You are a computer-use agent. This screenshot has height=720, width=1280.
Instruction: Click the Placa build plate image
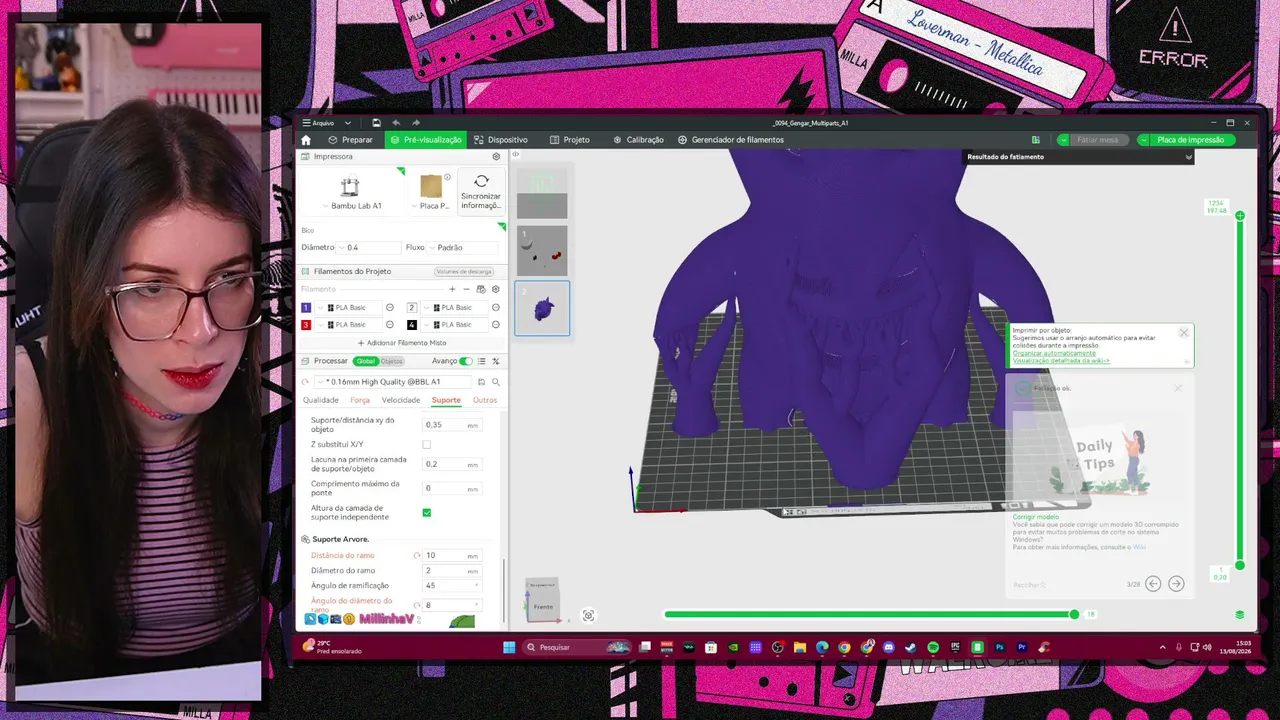click(431, 187)
